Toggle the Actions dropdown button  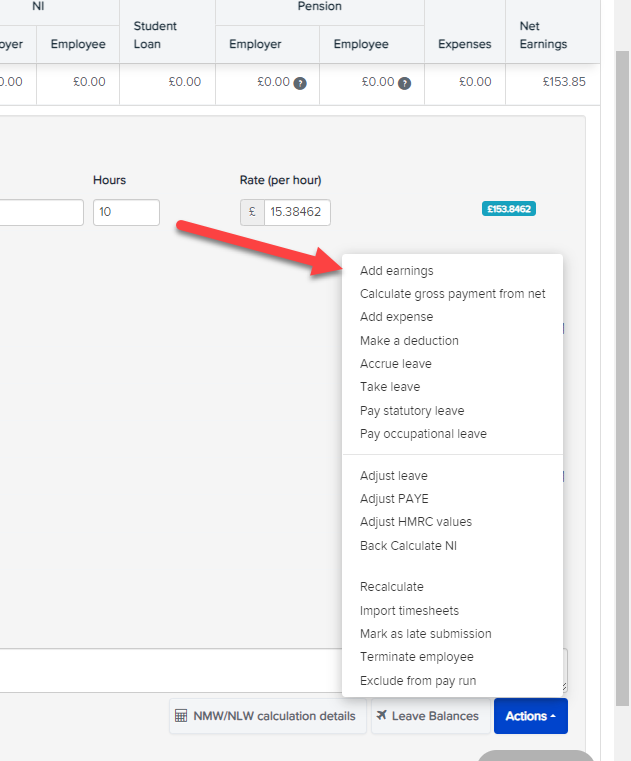[530, 716]
